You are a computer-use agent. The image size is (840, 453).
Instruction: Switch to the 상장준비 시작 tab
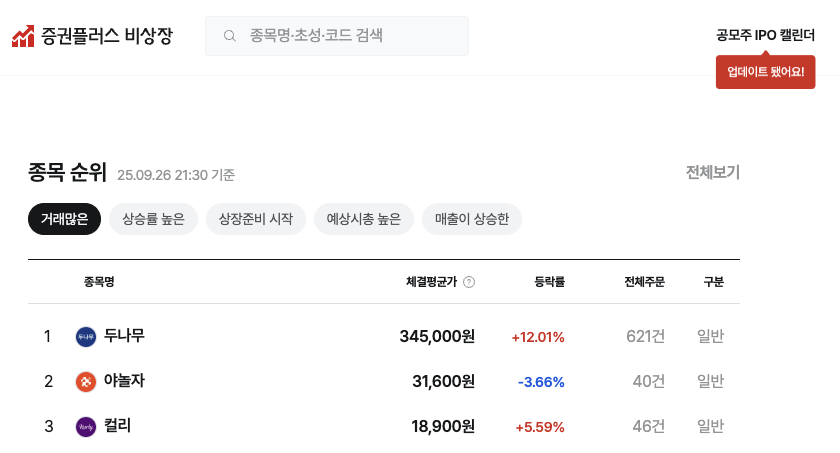click(256, 219)
